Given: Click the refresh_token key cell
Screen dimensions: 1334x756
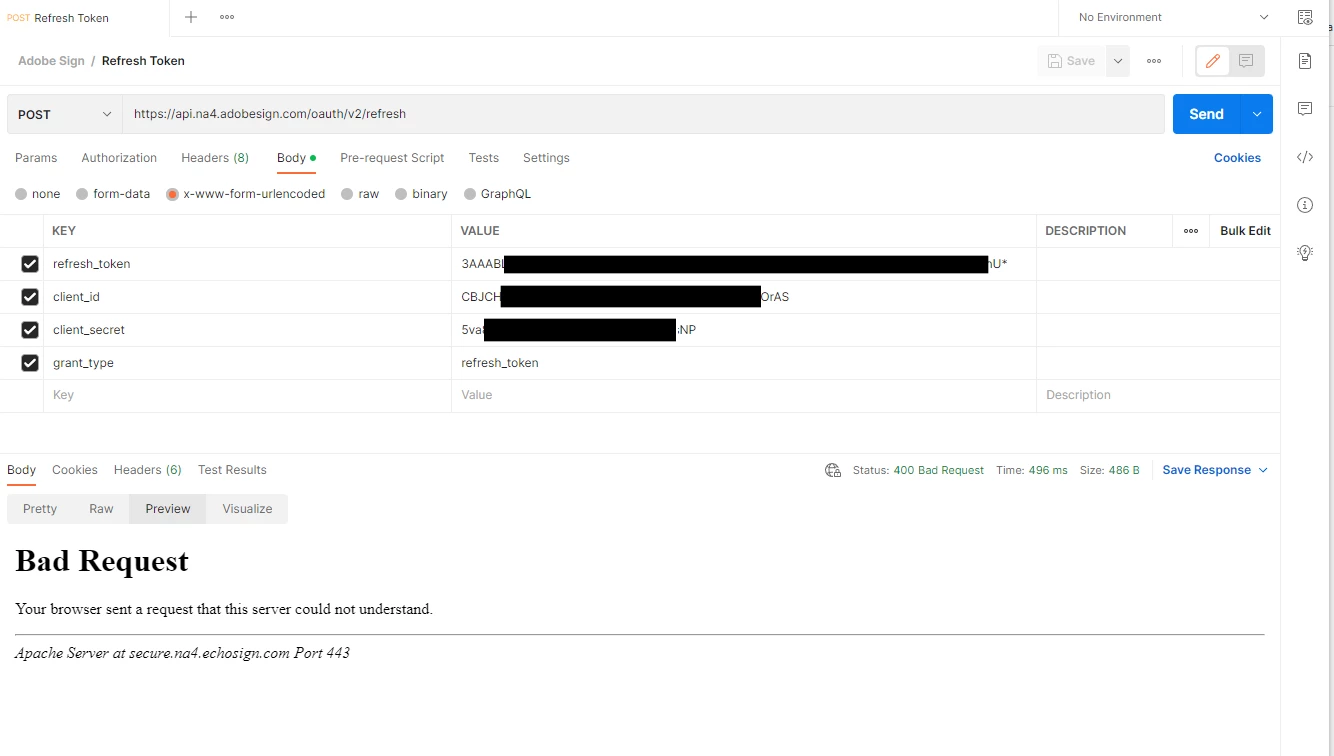Looking at the screenshot, I should [x=247, y=264].
